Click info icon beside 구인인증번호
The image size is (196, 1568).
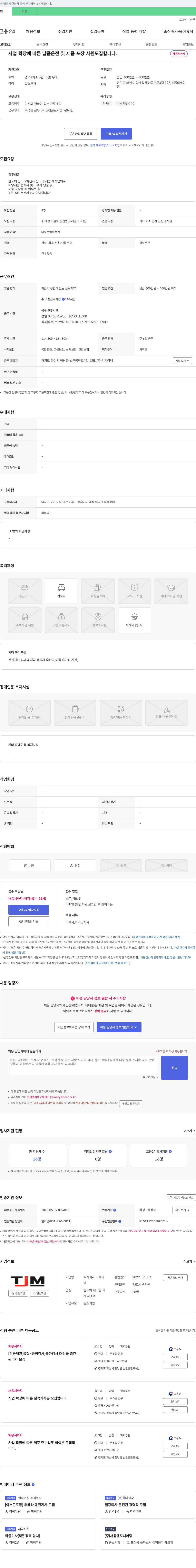120,1221
